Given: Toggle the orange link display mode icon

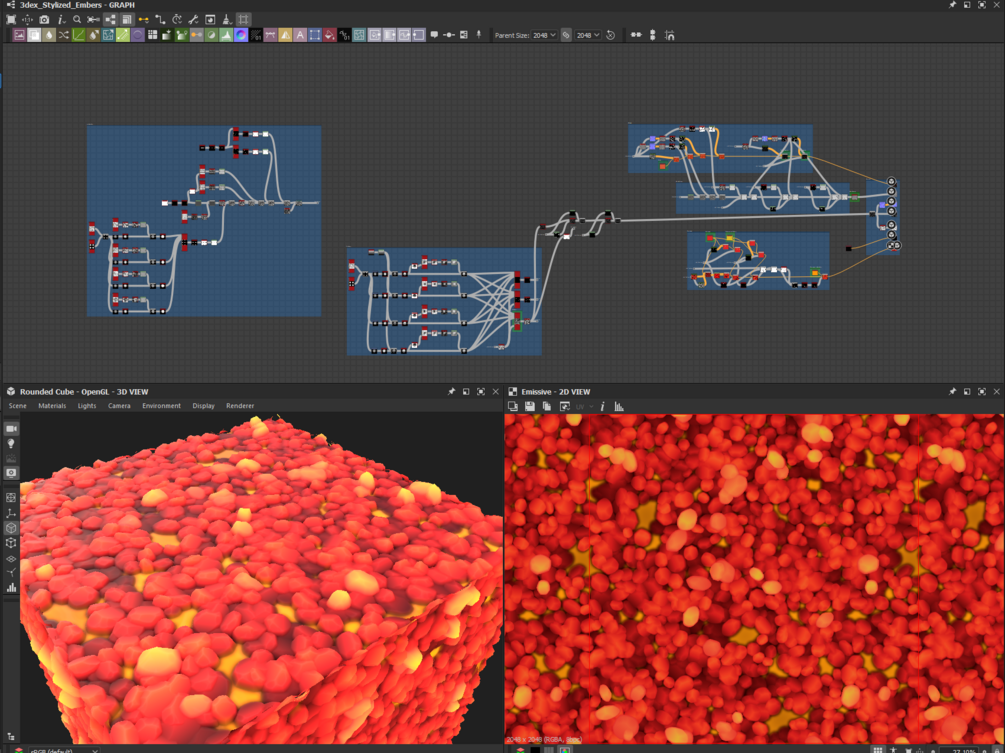Looking at the screenshot, I should [144, 20].
